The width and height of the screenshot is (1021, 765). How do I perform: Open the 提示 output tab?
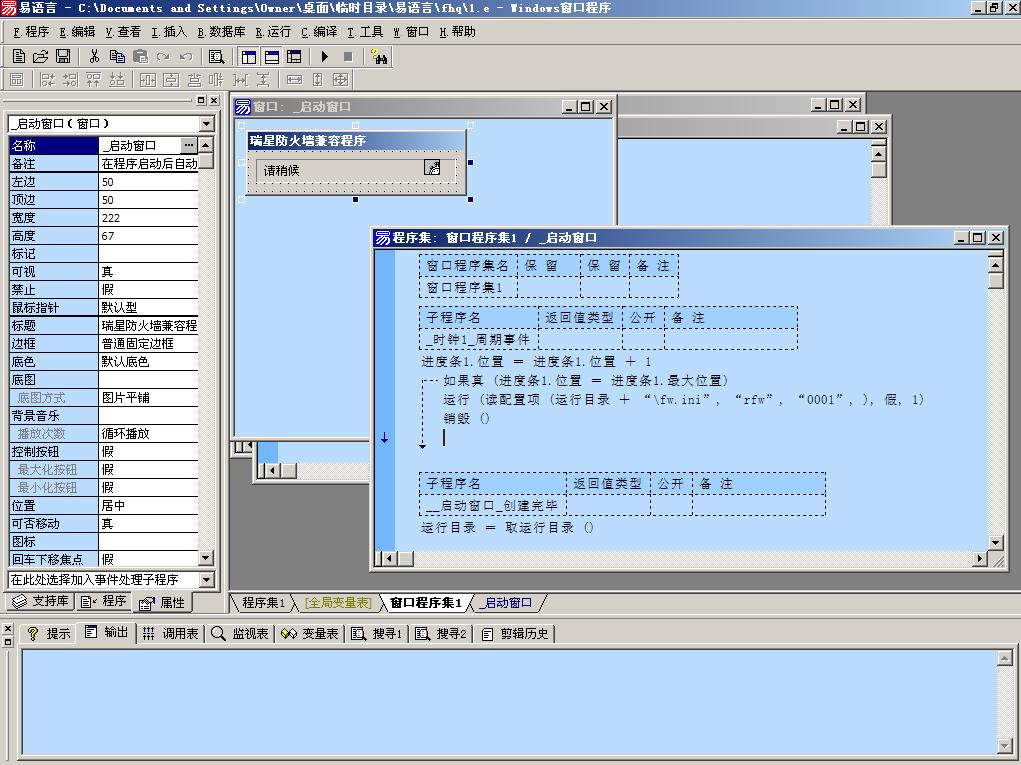tap(49, 633)
